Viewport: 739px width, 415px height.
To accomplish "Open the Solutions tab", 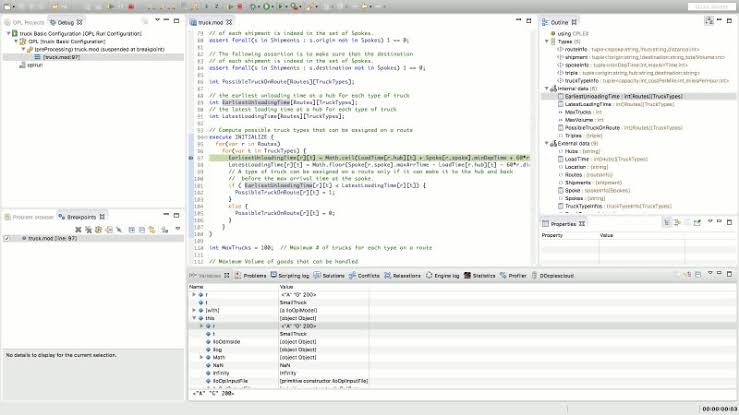I will coord(329,276).
